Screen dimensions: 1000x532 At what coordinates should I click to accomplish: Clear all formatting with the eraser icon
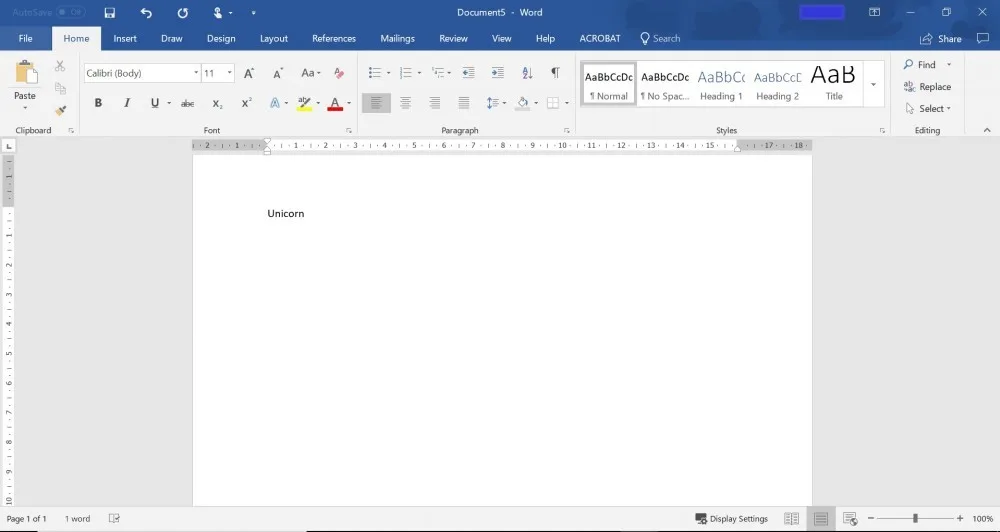click(339, 73)
